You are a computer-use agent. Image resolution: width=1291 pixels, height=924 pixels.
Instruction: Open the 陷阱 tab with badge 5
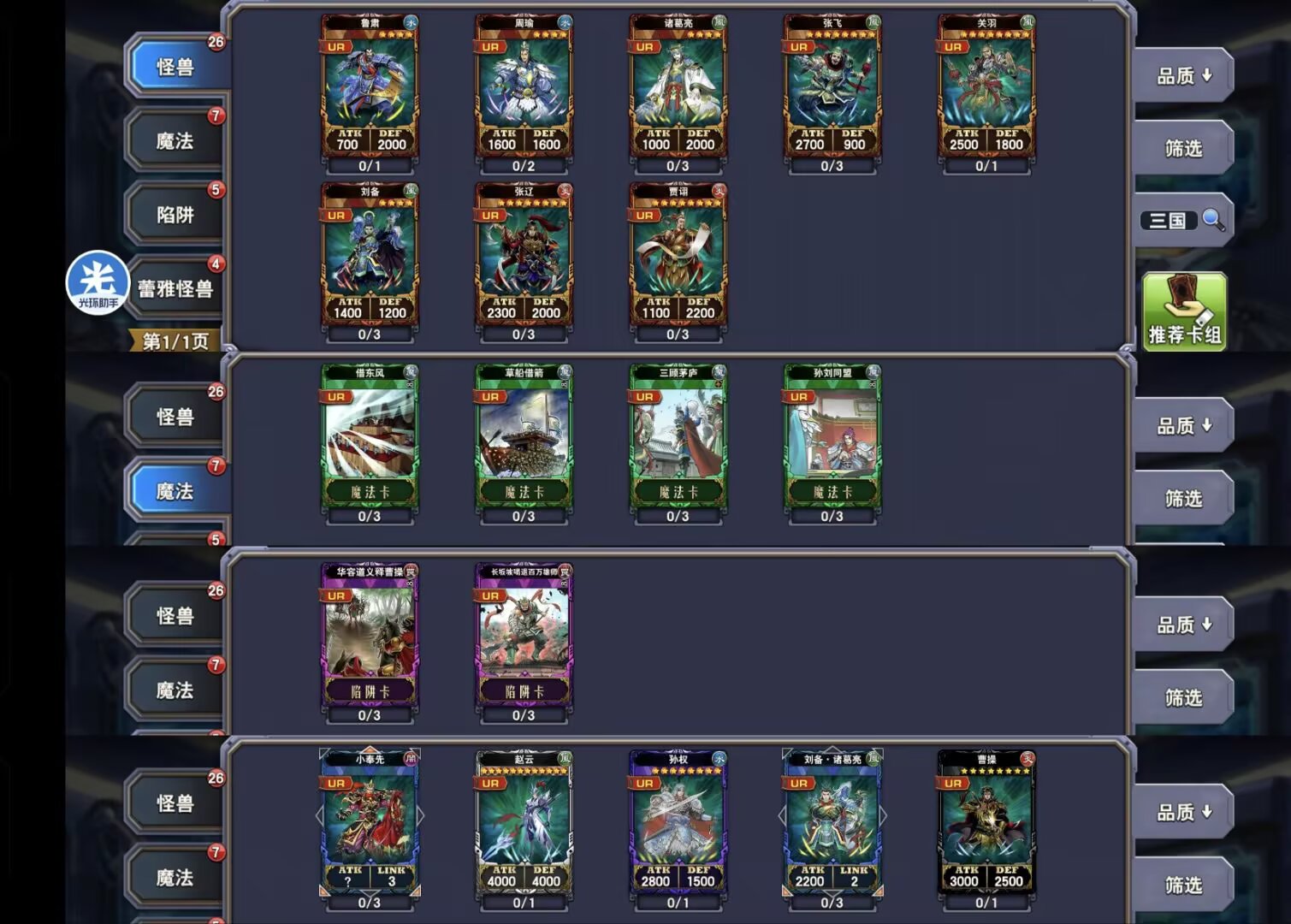175,214
